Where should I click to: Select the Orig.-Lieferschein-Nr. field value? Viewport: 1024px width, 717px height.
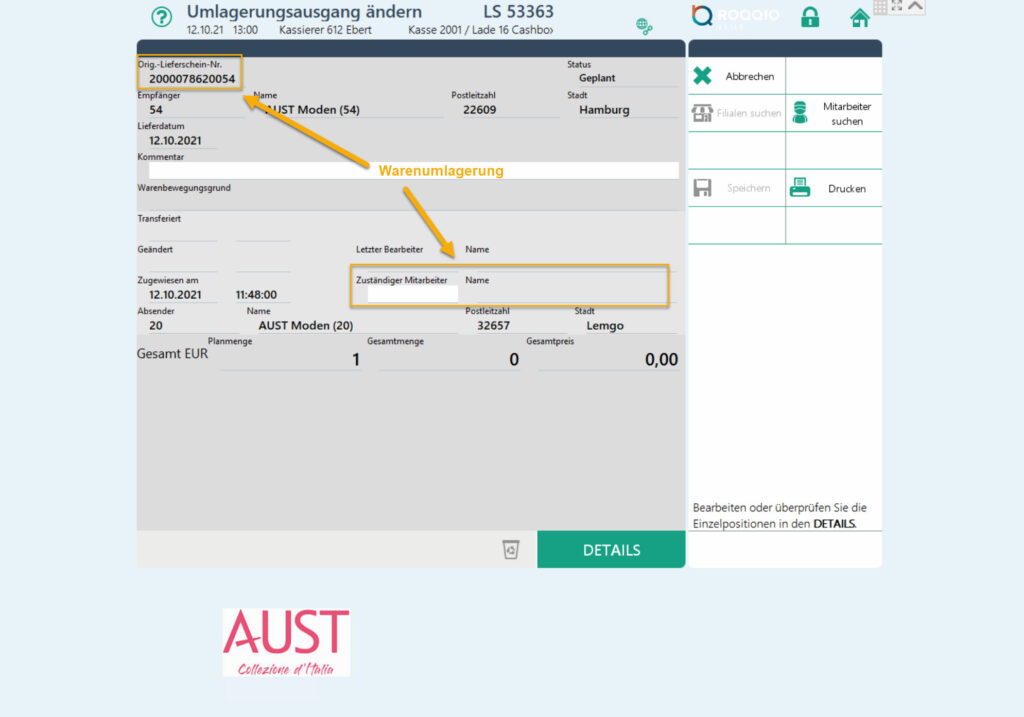click(x=192, y=79)
